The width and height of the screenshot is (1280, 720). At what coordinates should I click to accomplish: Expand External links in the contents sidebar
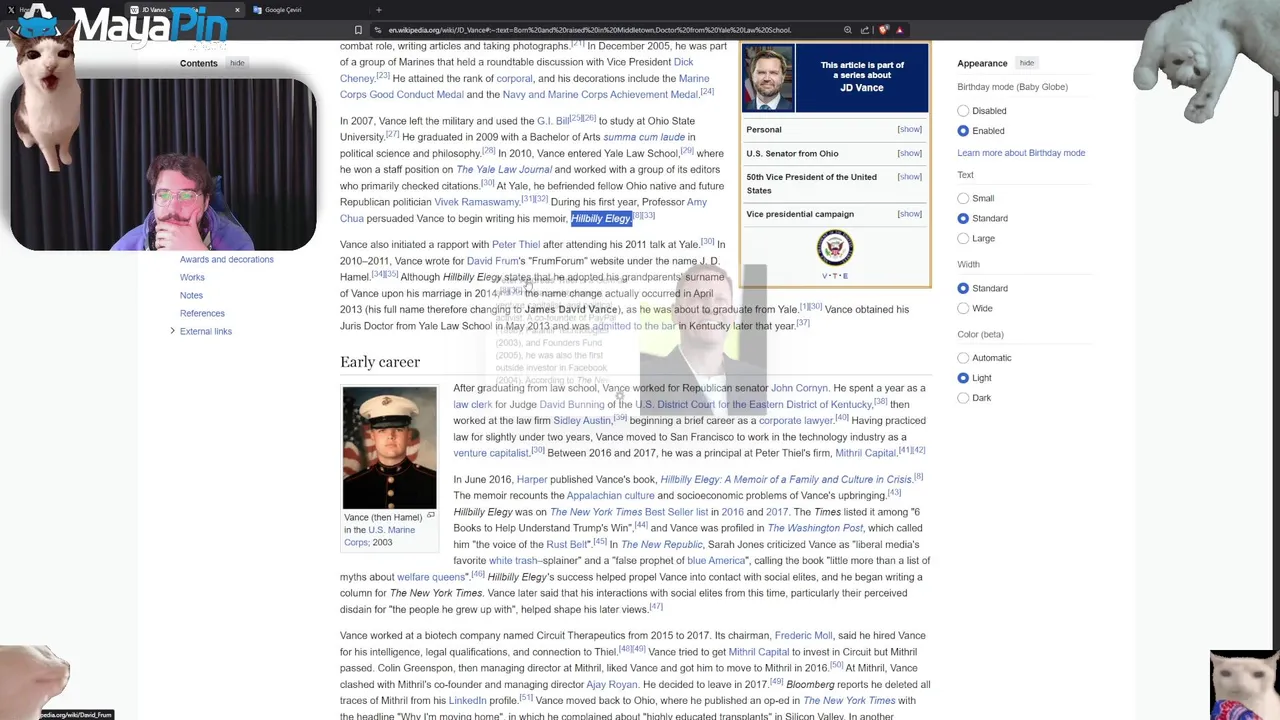pos(172,331)
